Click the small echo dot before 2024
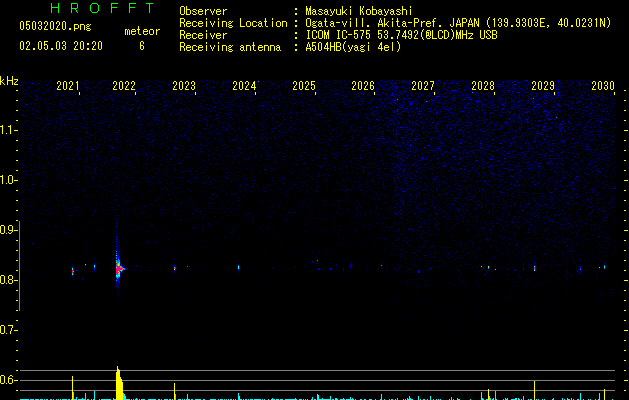Image resolution: width=629 pixels, height=400 pixels. pos(238,267)
